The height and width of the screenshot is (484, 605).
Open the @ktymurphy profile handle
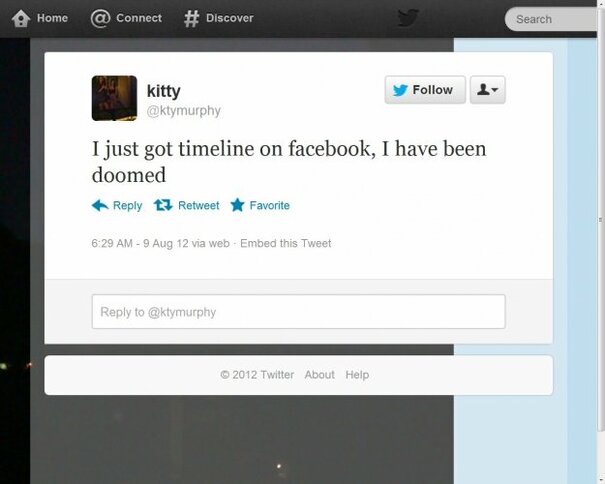coord(184,110)
